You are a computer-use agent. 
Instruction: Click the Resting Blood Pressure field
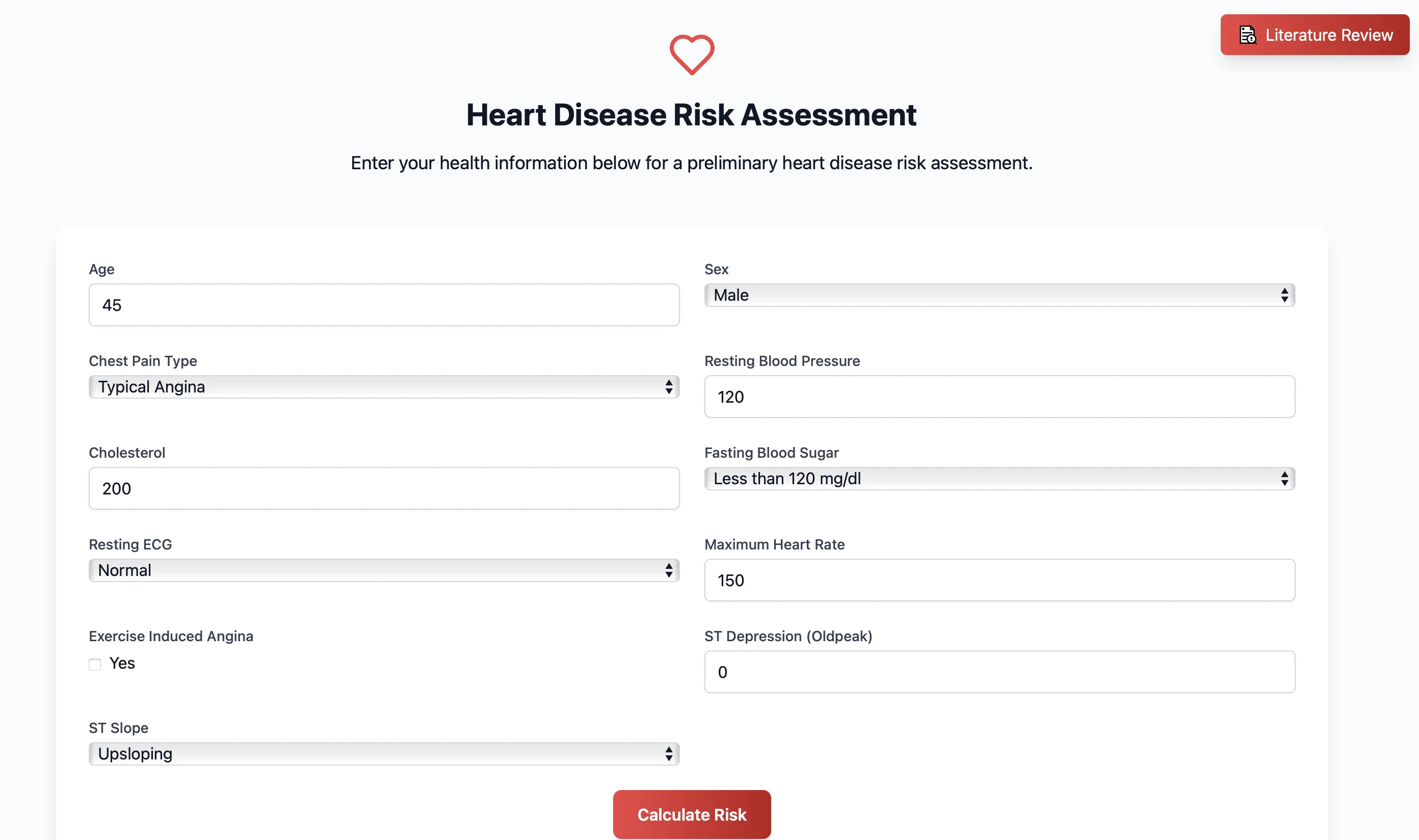[1000, 396]
